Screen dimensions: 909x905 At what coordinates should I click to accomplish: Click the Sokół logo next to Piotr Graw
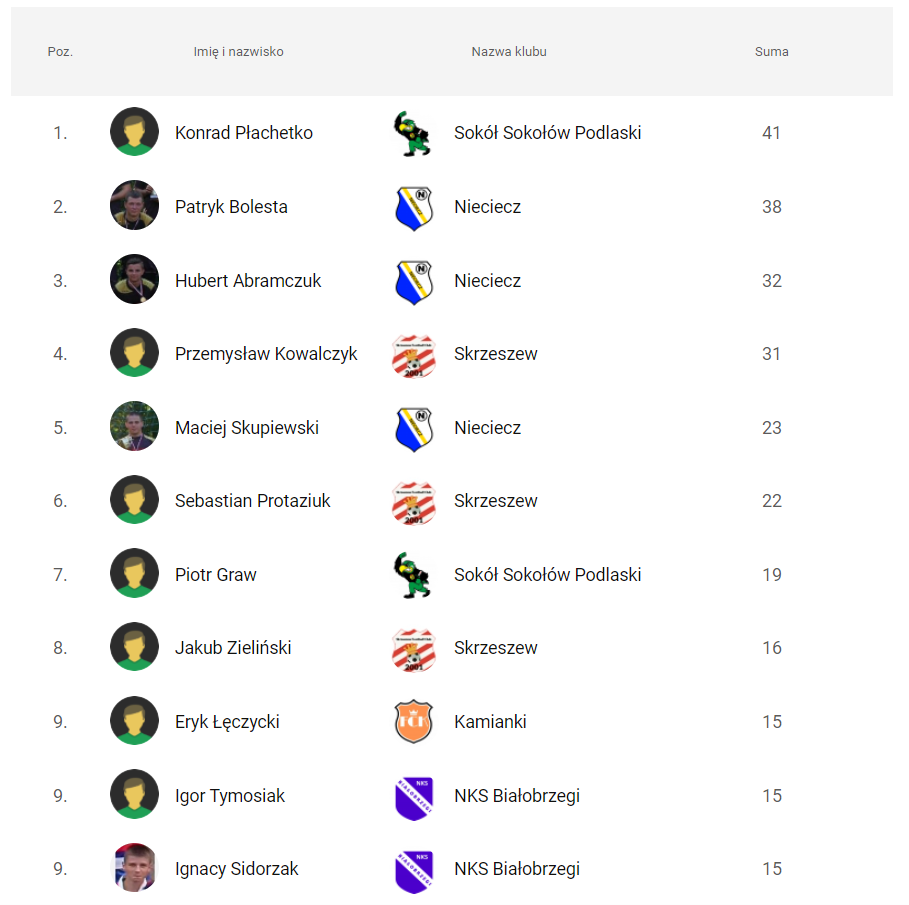click(x=413, y=575)
